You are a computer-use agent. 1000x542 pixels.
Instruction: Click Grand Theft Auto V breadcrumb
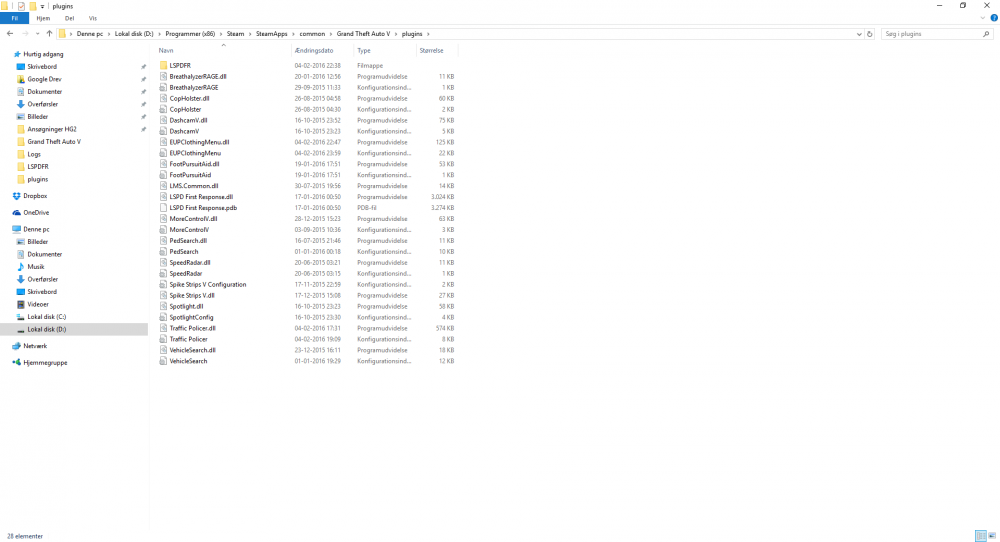tap(363, 34)
